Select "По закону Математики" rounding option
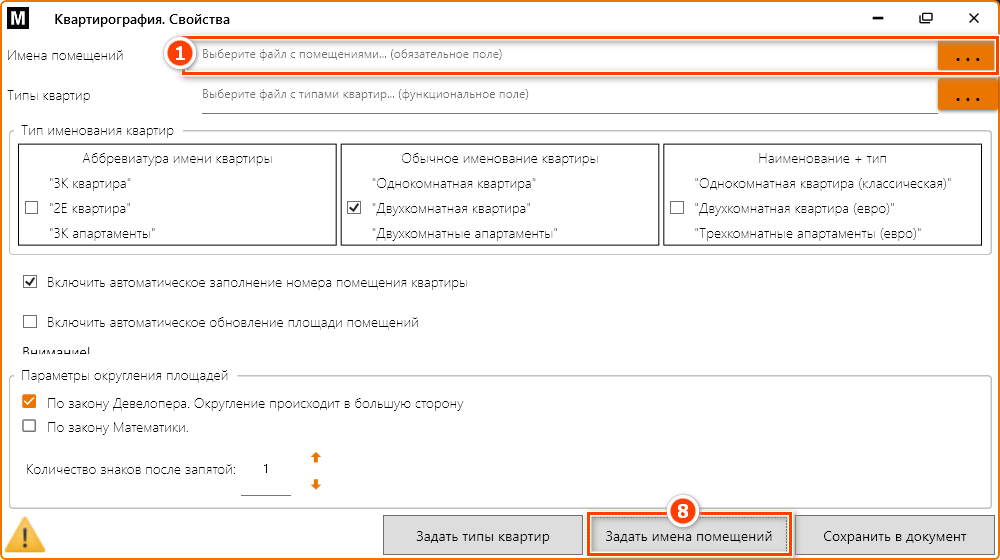The height and width of the screenshot is (560, 1000). click(30, 427)
